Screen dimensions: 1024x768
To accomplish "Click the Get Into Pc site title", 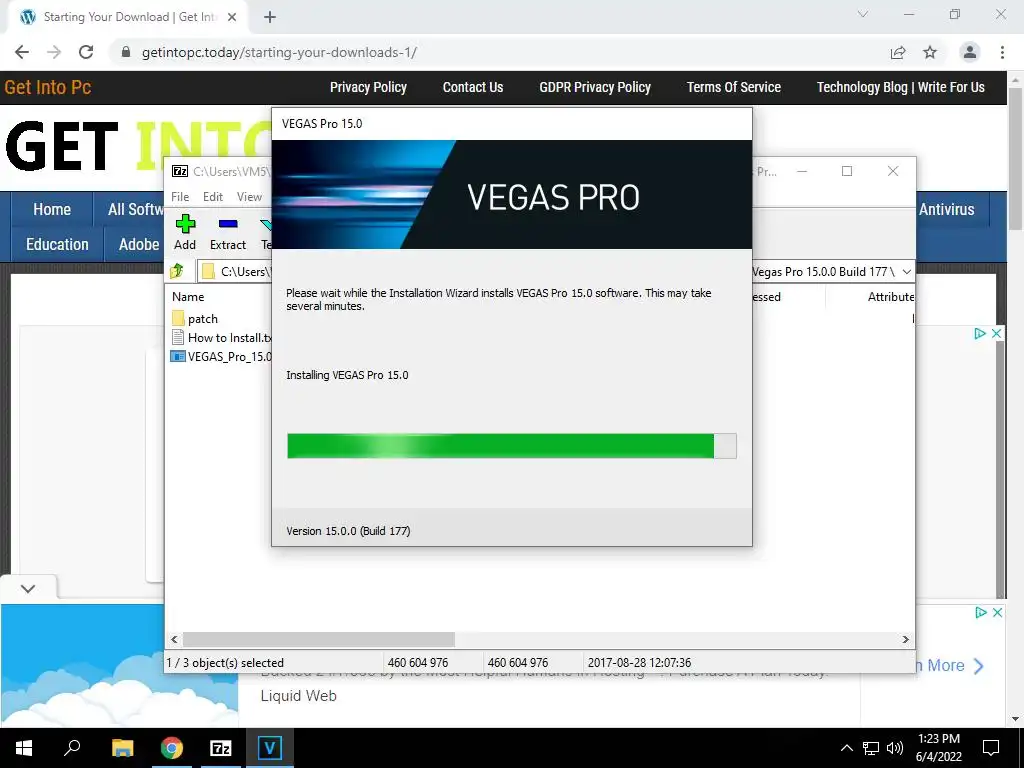I will (48, 88).
